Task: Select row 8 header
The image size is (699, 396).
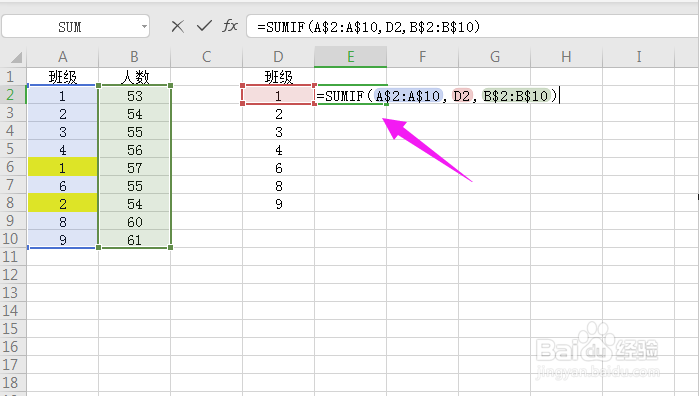Action: [13, 203]
